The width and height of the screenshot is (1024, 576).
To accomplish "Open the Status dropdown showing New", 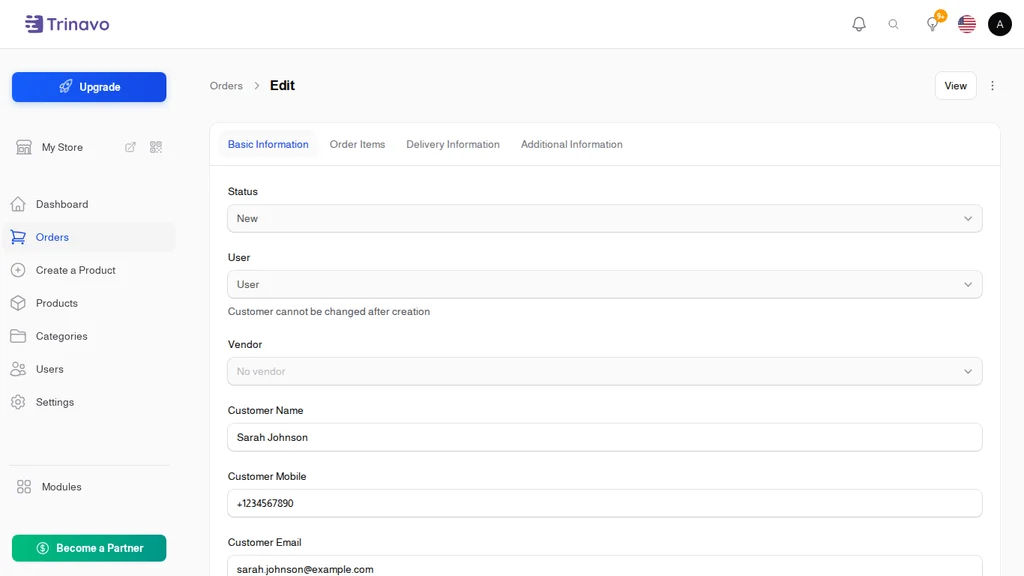I will coord(605,219).
